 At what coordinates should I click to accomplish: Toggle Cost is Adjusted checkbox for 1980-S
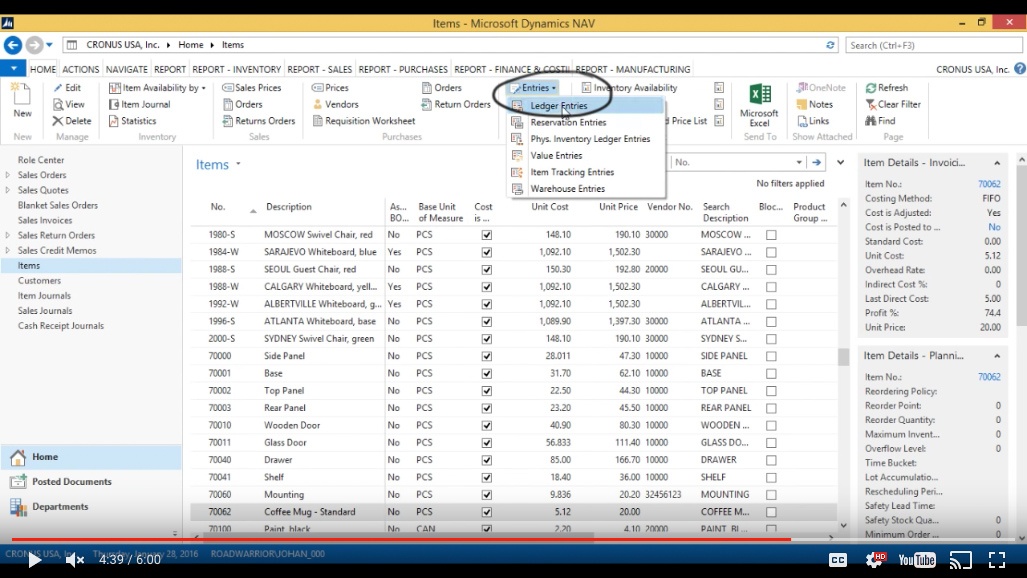click(487, 235)
